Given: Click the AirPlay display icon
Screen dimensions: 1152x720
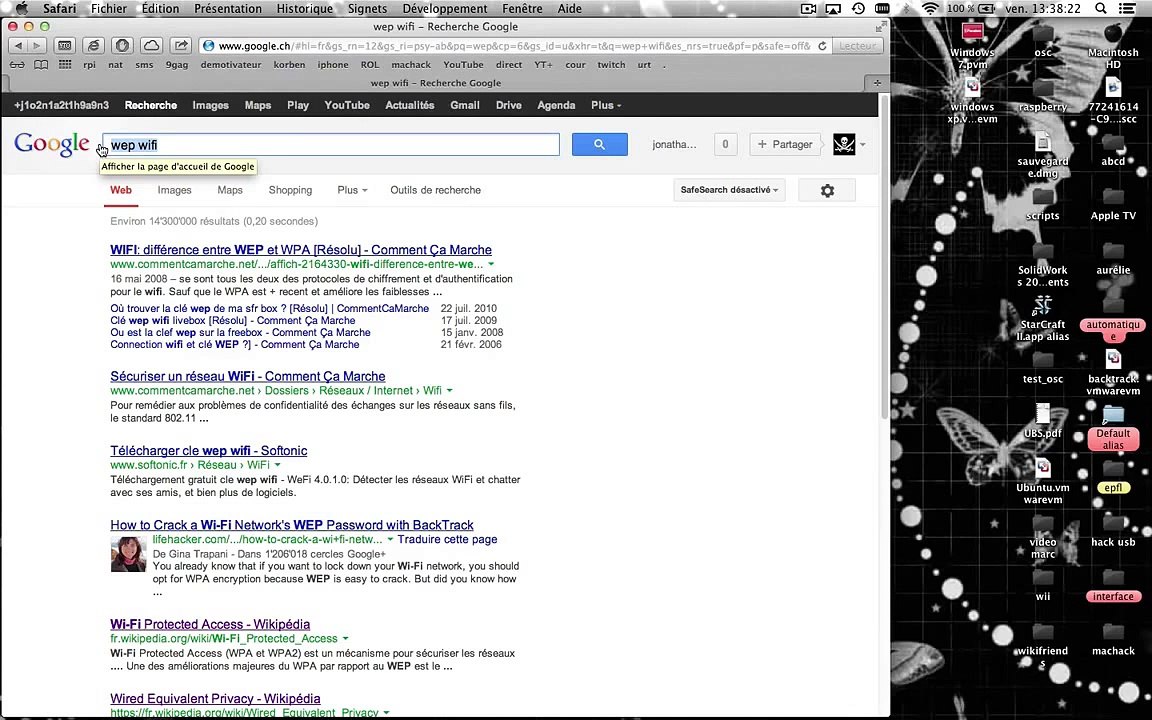Looking at the screenshot, I should click(x=833, y=8).
